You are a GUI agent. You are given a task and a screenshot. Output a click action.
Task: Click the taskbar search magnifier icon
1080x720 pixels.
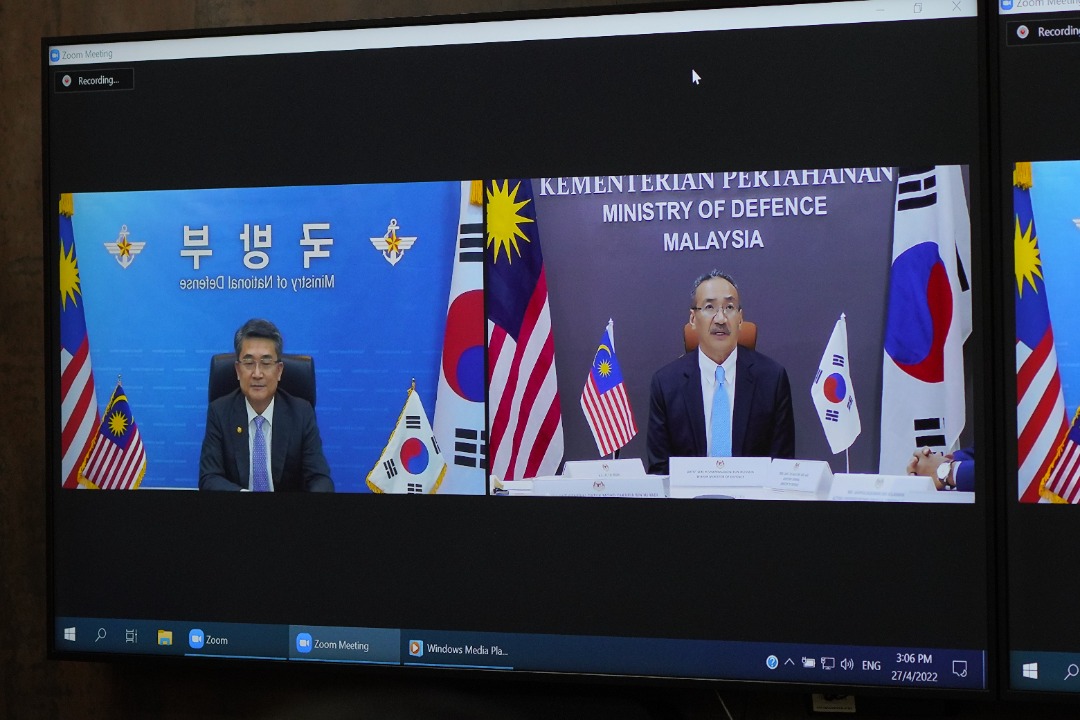coord(100,636)
